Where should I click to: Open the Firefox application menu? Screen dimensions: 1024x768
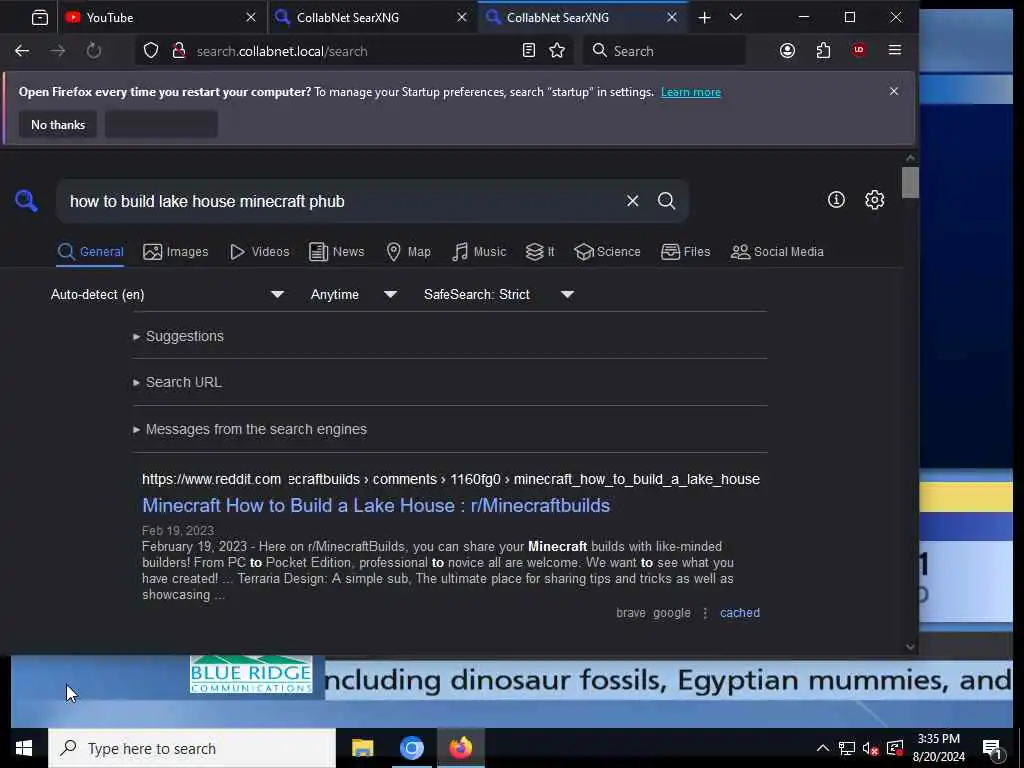pos(895,50)
